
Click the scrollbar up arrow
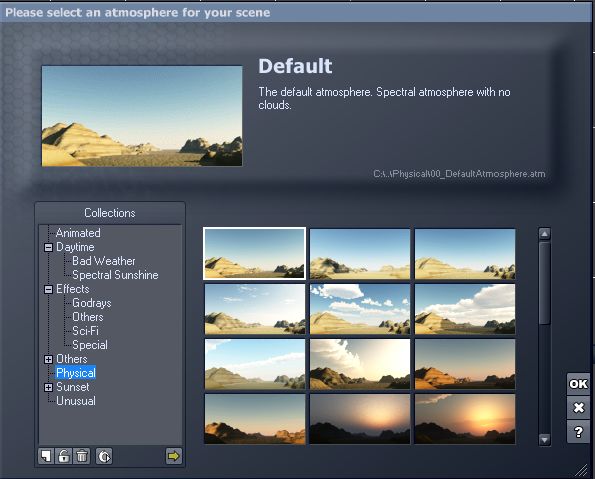[545, 233]
